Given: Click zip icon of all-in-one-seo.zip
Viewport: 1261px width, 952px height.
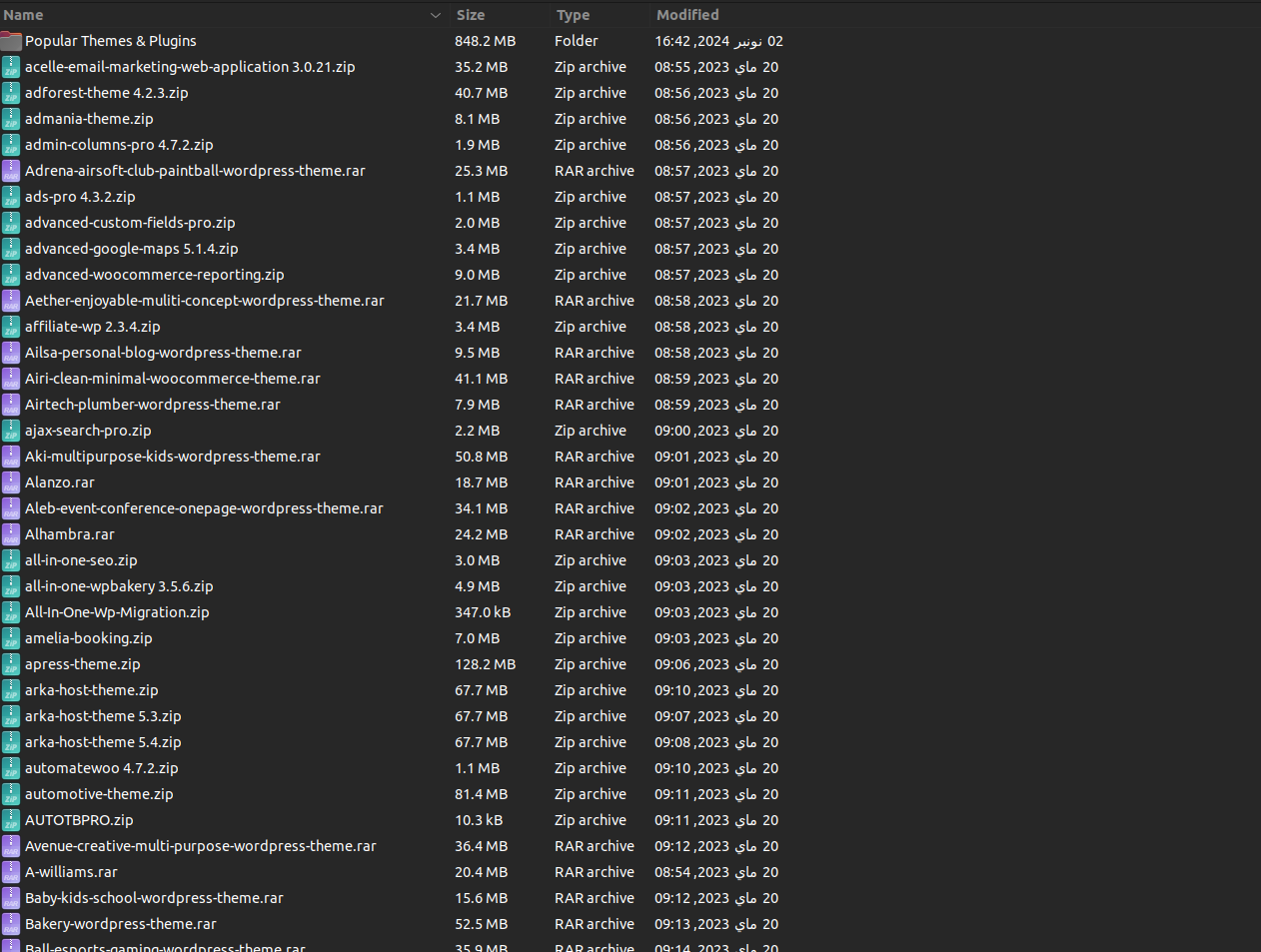Looking at the screenshot, I should click(x=11, y=560).
